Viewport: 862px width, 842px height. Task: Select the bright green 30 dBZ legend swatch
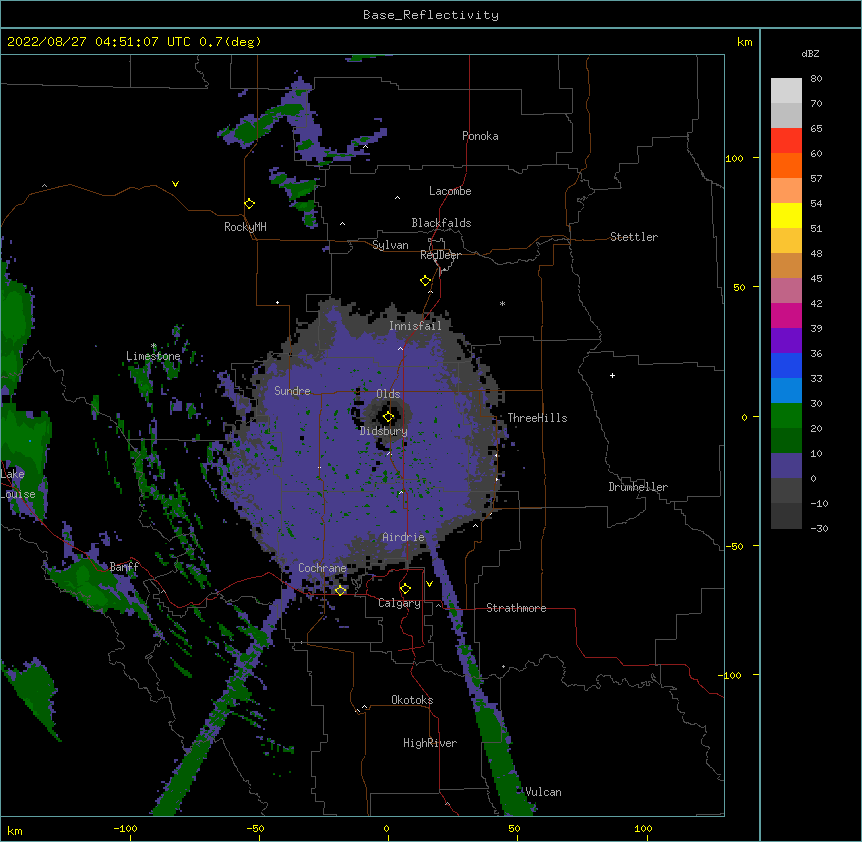tap(786, 416)
